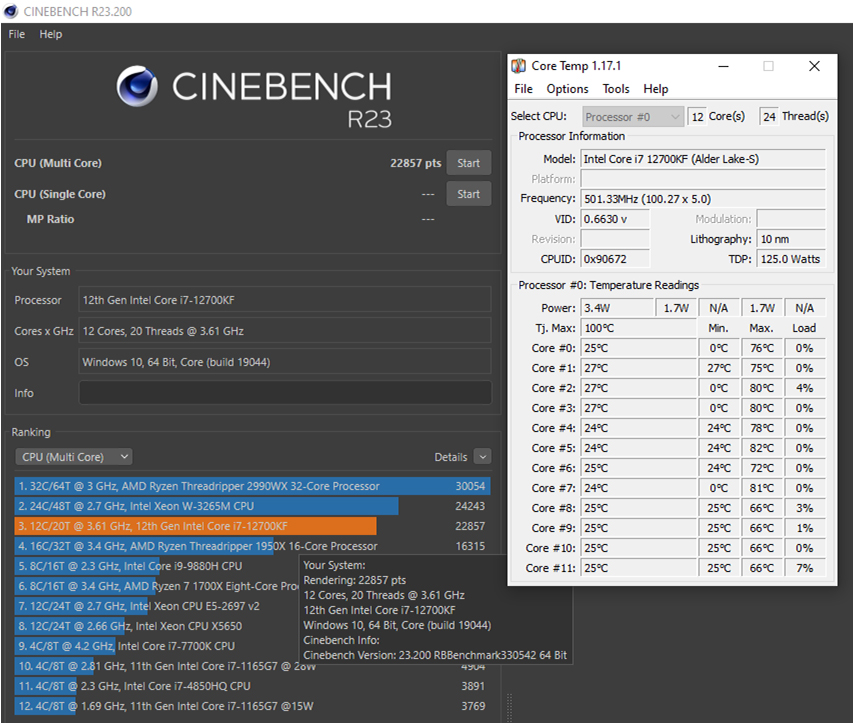Open Cinebench File menu

click(17, 34)
